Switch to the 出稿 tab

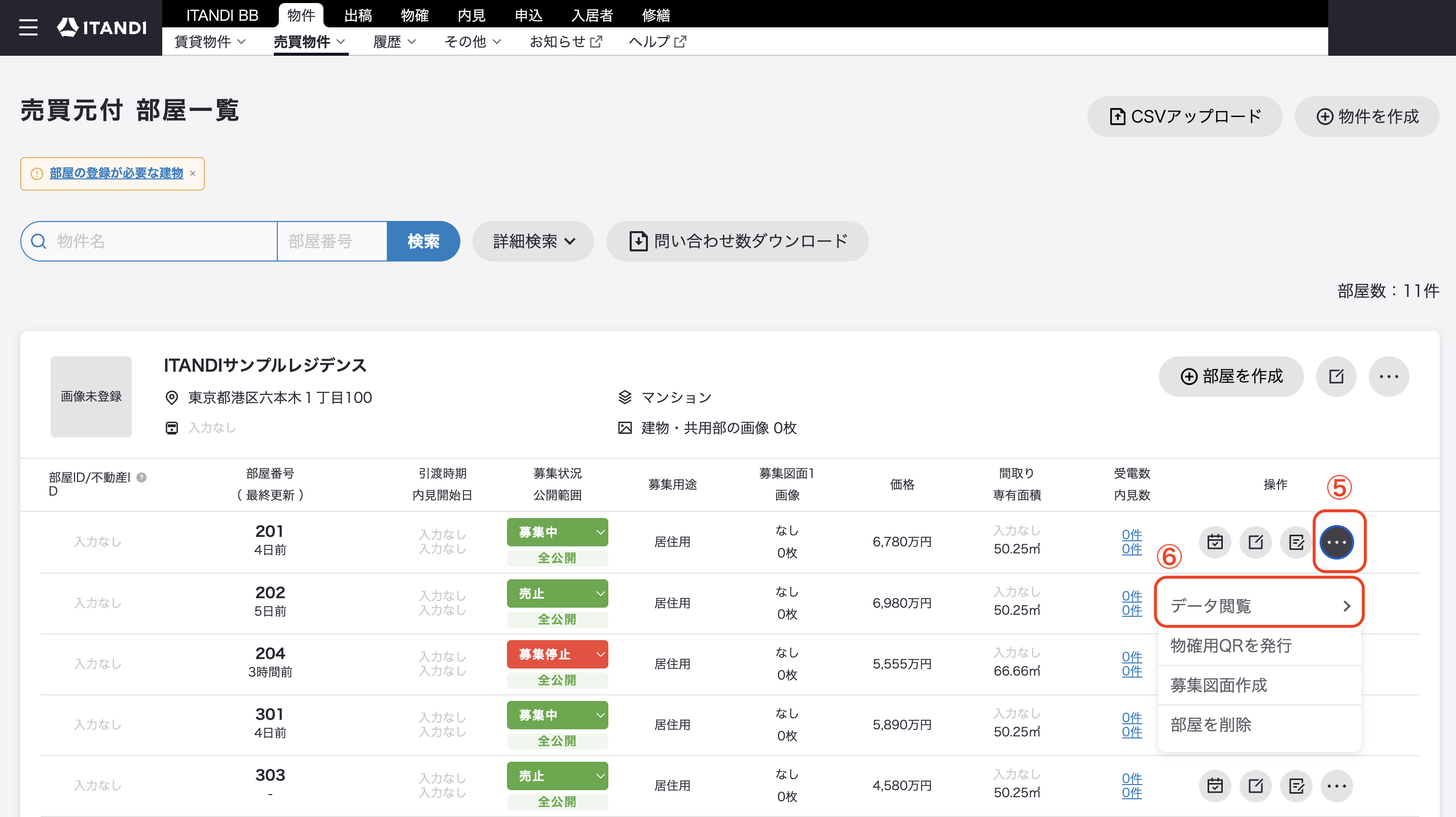pyautogui.click(x=358, y=15)
